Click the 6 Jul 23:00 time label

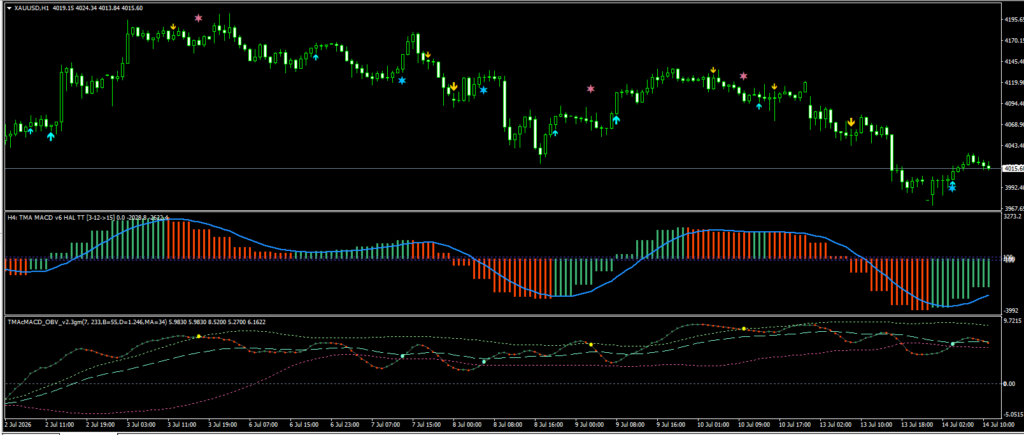[345, 423]
